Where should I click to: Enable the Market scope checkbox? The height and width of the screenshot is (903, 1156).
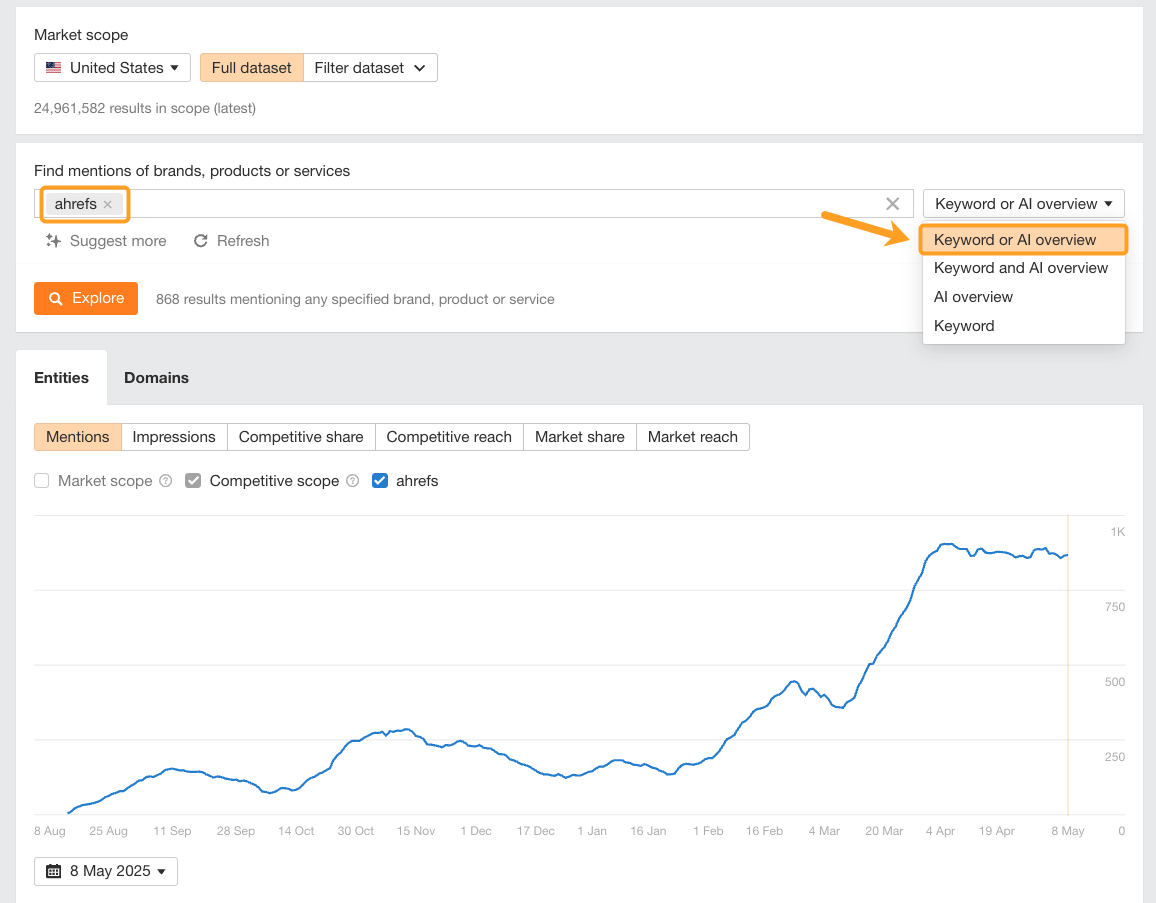click(41, 480)
